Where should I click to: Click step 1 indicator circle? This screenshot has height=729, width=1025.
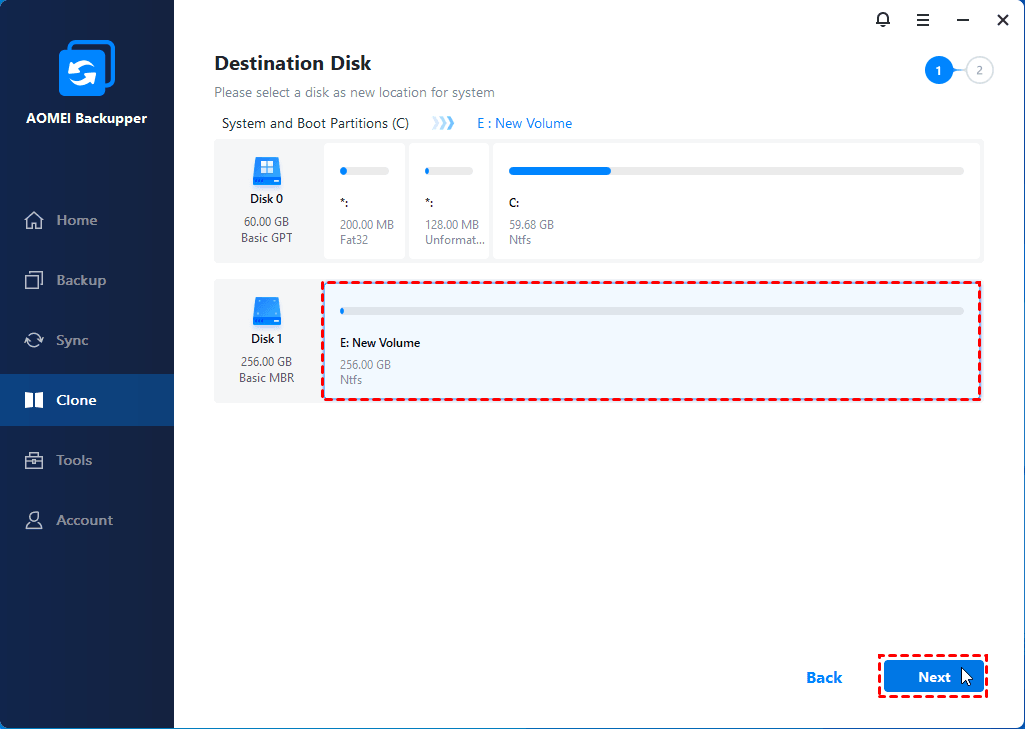coord(939,71)
